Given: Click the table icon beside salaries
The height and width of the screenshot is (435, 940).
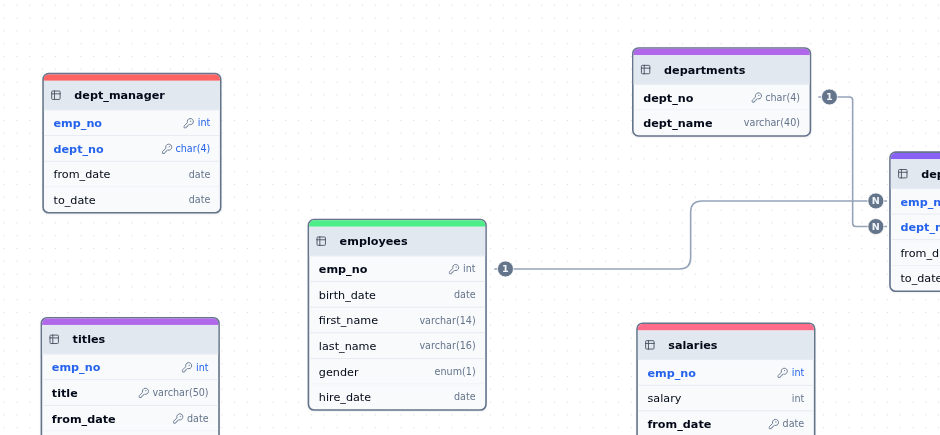Looking at the screenshot, I should (x=650, y=345).
